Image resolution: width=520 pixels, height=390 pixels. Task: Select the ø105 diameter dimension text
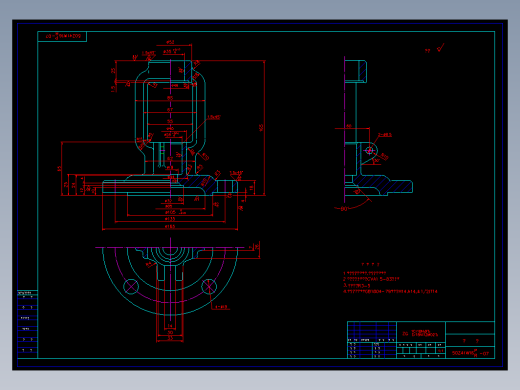(x=175, y=212)
